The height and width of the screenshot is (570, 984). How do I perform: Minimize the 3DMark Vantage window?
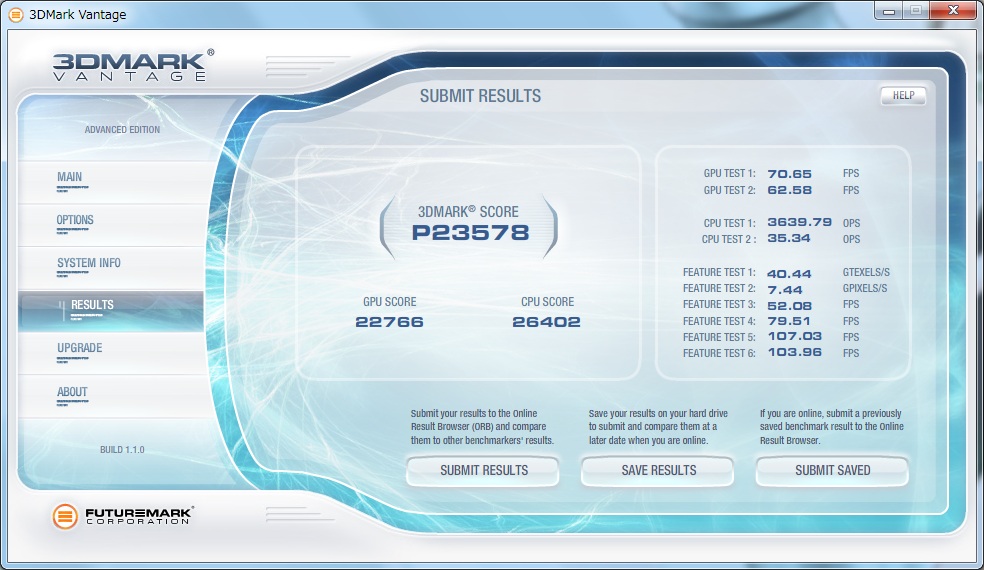(889, 11)
